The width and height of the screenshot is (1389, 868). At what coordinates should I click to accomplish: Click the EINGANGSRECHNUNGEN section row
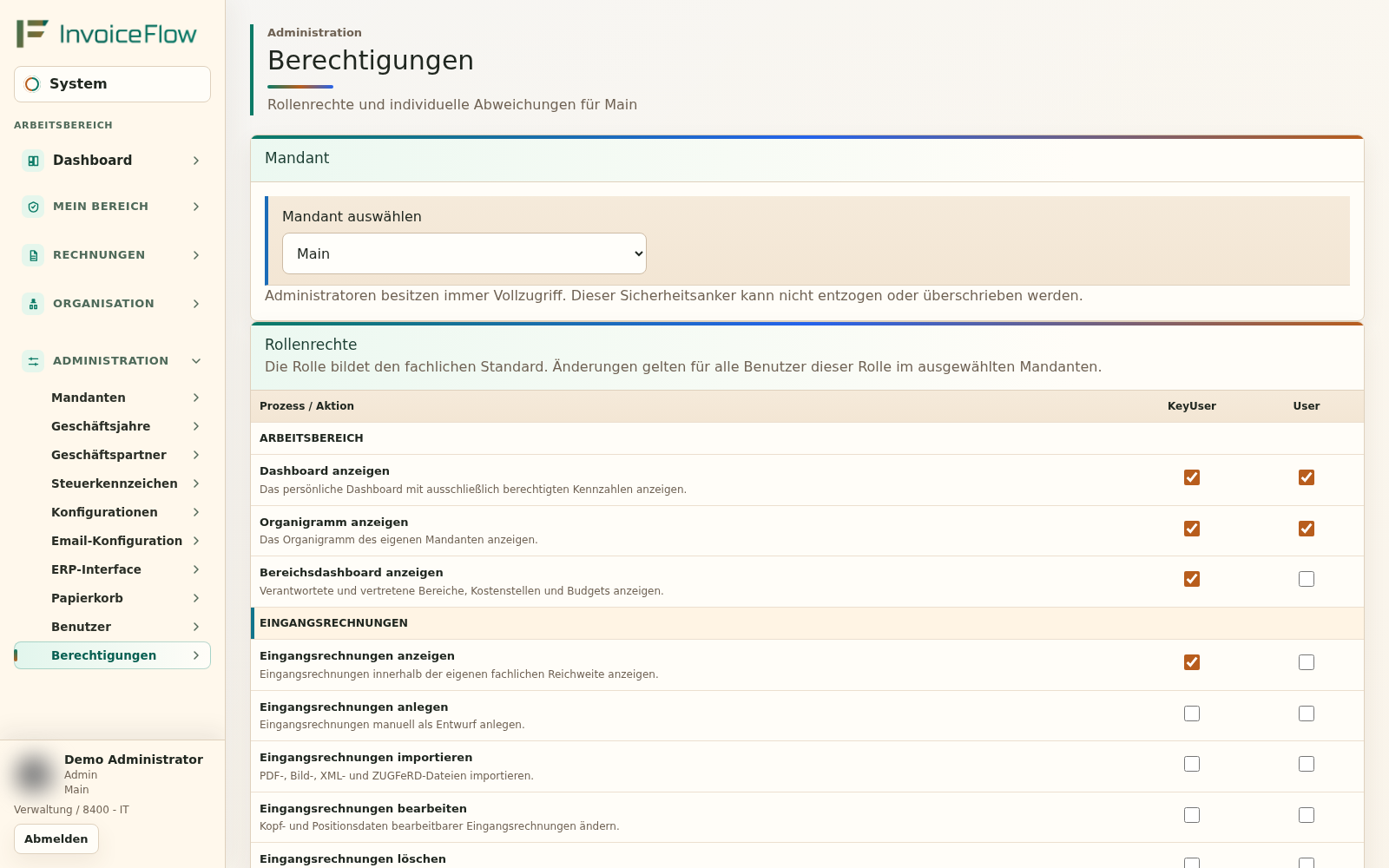click(807, 623)
